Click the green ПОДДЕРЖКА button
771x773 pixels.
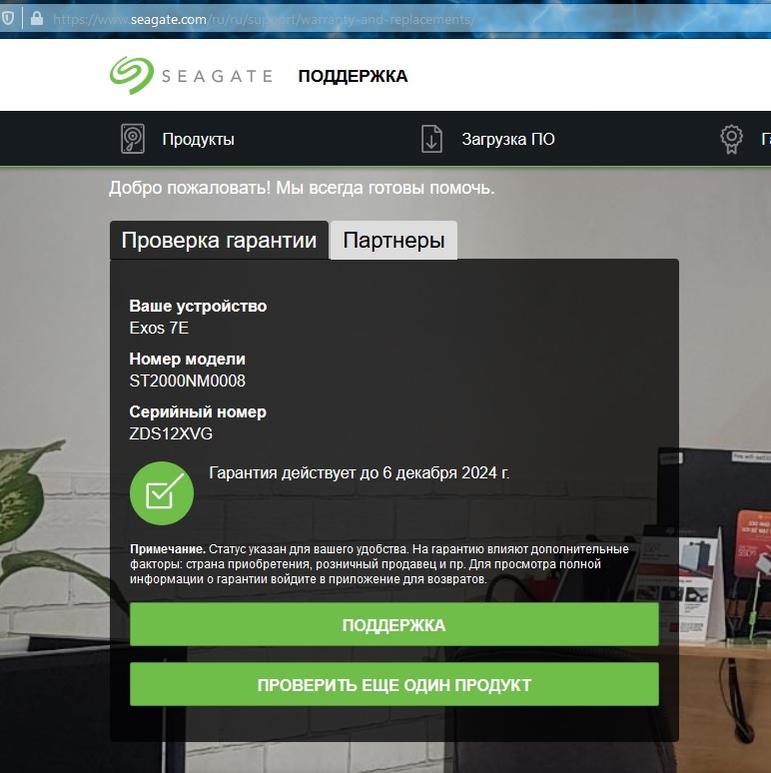click(394, 625)
